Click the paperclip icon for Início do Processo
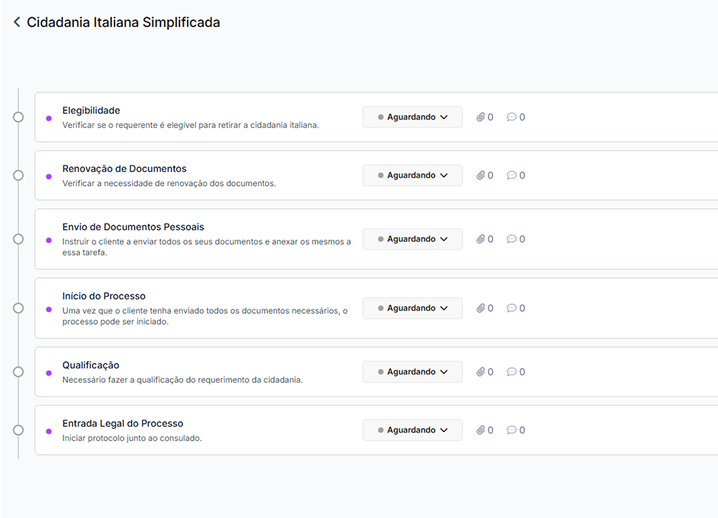This screenshot has width=718, height=518. point(481,308)
